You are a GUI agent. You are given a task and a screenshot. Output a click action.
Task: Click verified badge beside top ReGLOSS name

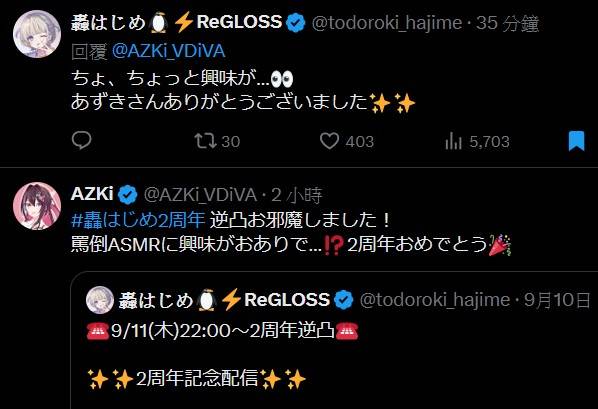[296, 23]
